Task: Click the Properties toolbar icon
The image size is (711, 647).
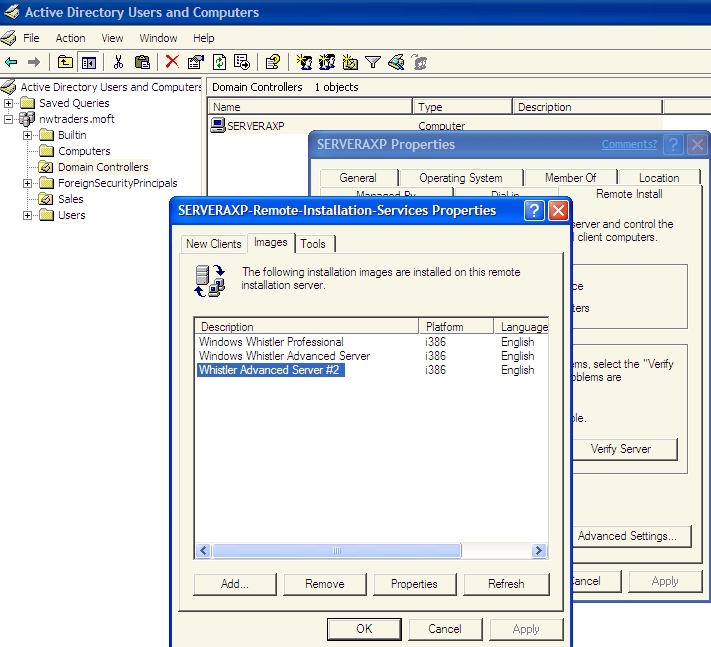Action: pyautogui.click(x=196, y=62)
